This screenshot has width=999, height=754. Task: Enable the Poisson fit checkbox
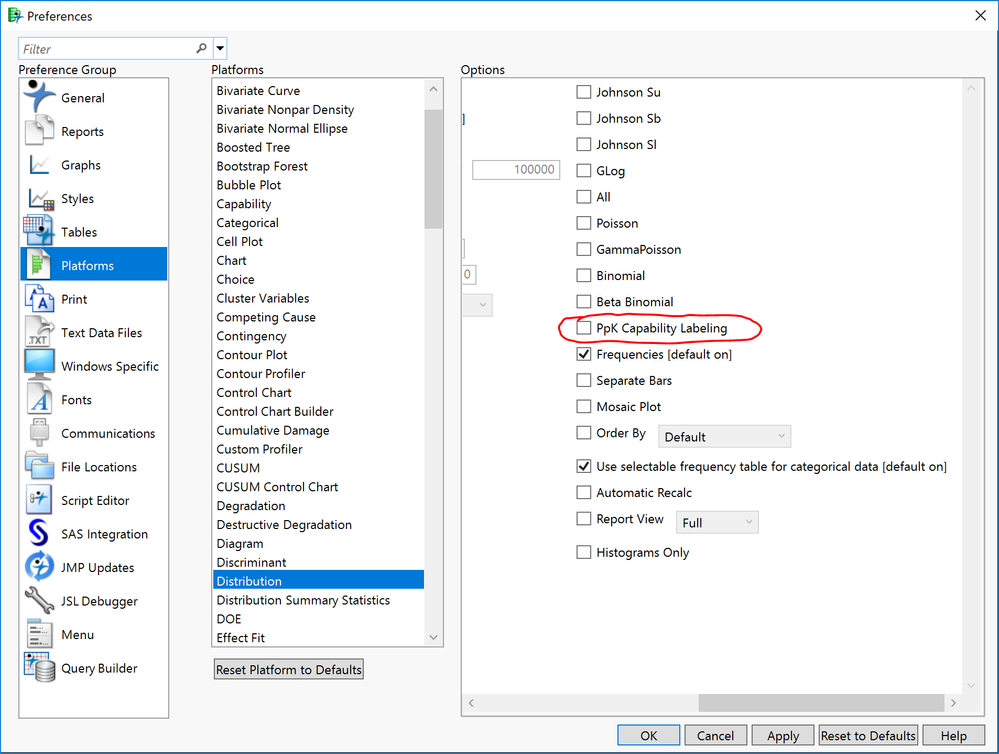point(584,222)
